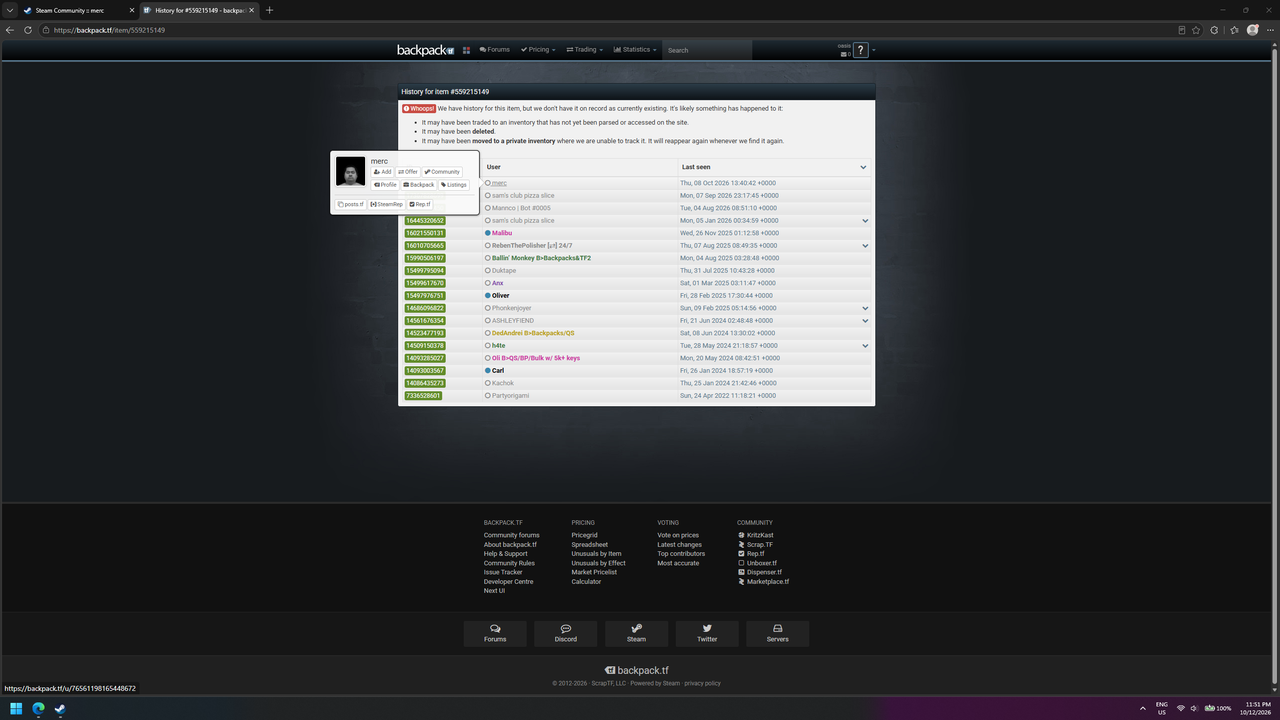This screenshot has height=720, width=1280.
Task: Go back to the previous page
Action: [10, 30]
